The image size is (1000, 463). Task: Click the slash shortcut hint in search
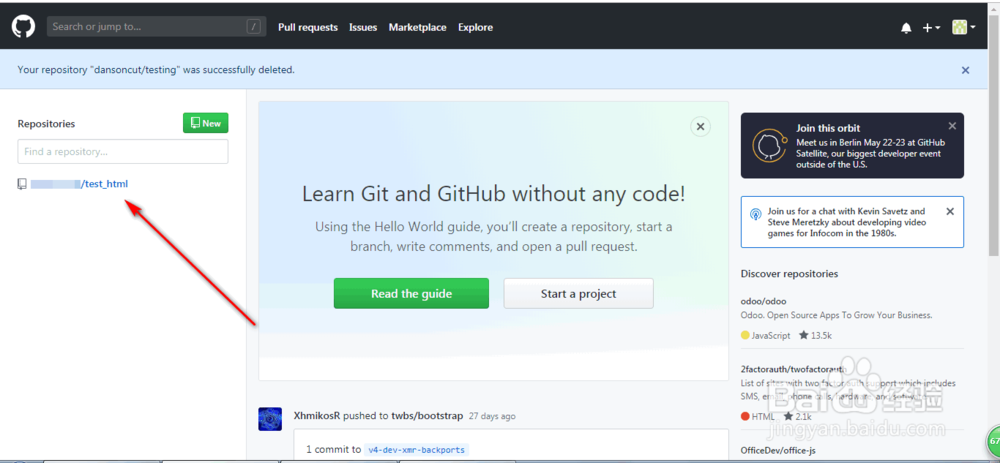[x=254, y=27]
